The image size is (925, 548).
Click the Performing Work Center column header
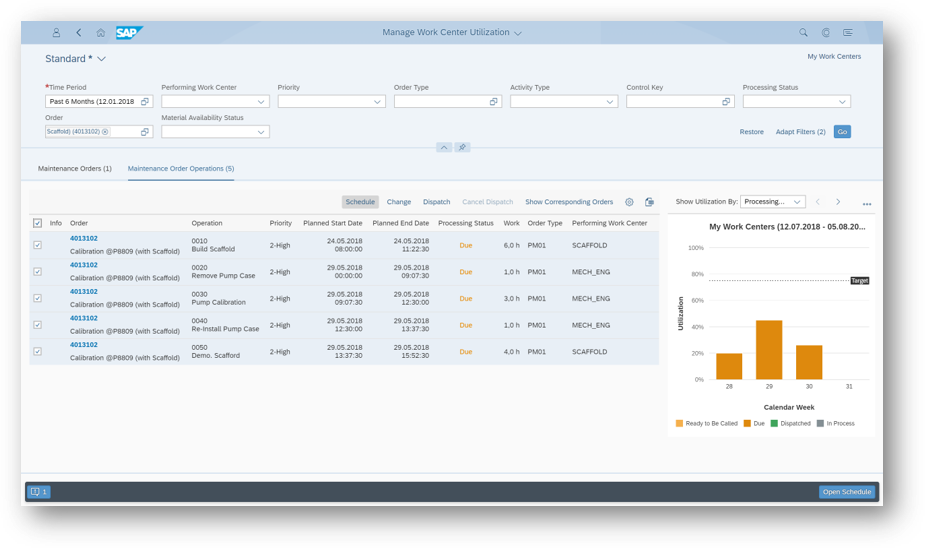[609, 223]
